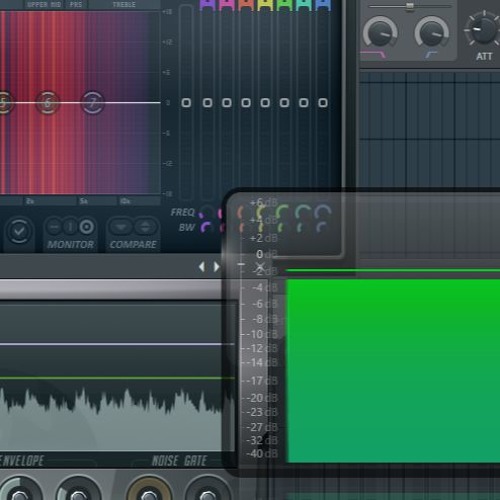Click the blue band gain slider handle

click(323, 103)
